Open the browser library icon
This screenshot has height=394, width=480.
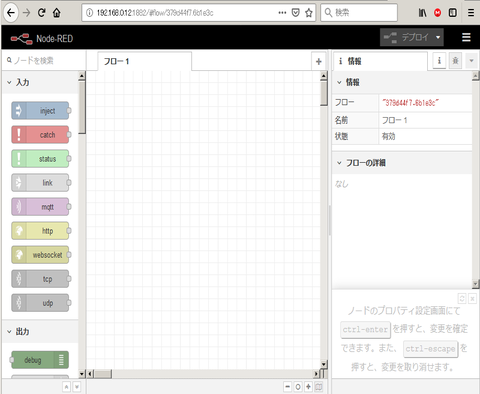422,13
